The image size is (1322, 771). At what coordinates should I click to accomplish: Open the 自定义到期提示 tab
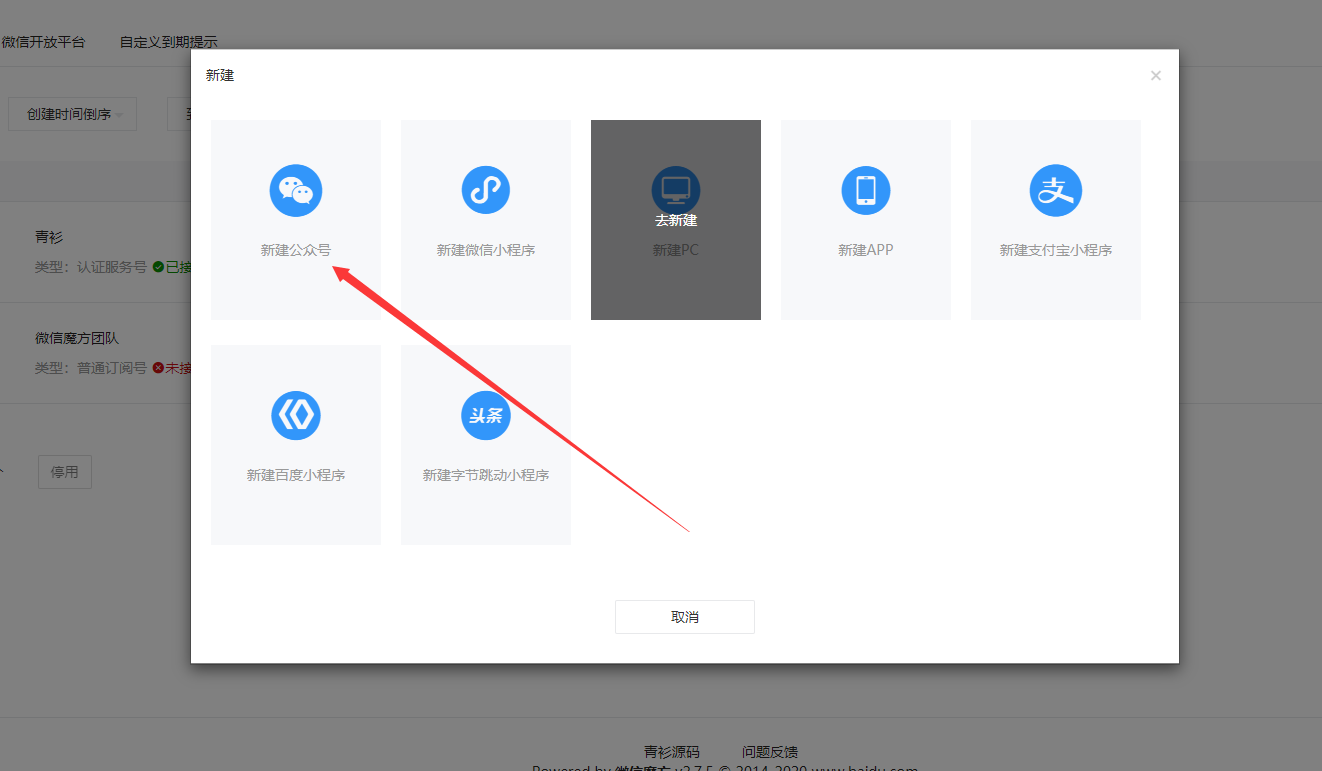click(168, 42)
